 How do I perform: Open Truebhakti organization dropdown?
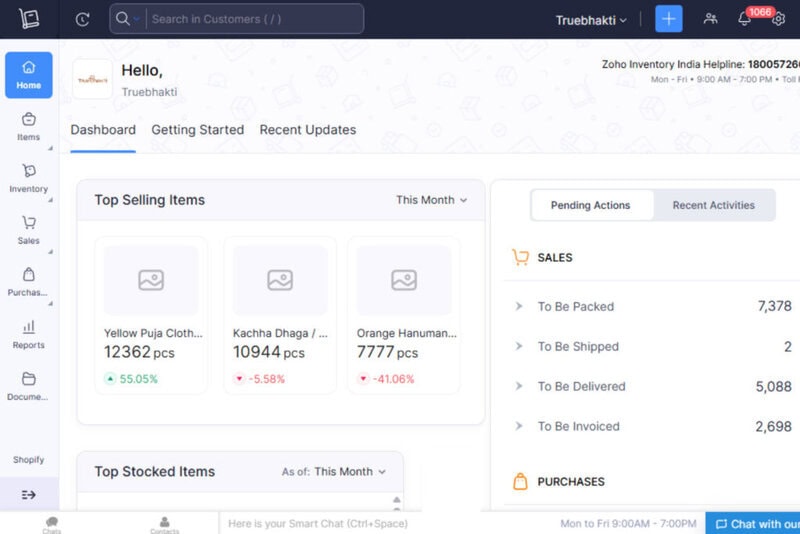[x=591, y=20]
